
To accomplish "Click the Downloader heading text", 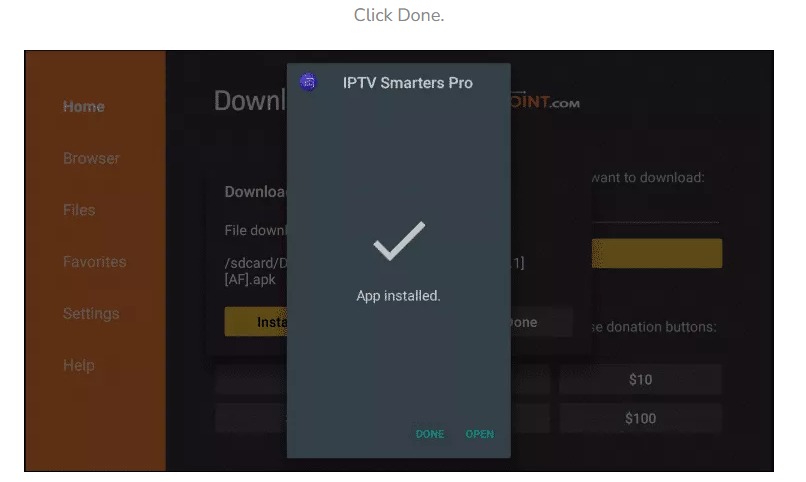I will (250, 100).
